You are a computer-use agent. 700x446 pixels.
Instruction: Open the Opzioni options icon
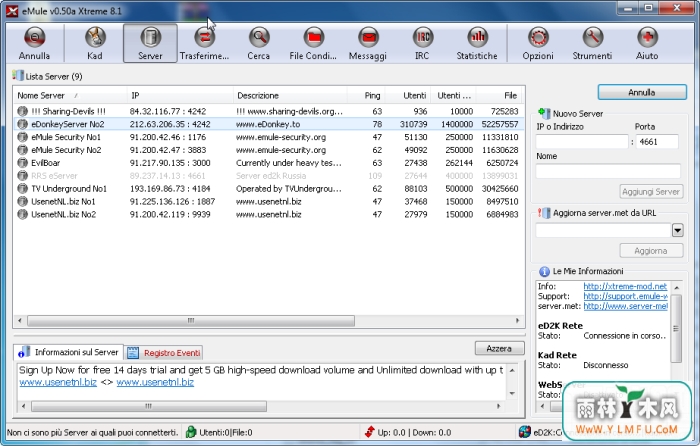538,38
